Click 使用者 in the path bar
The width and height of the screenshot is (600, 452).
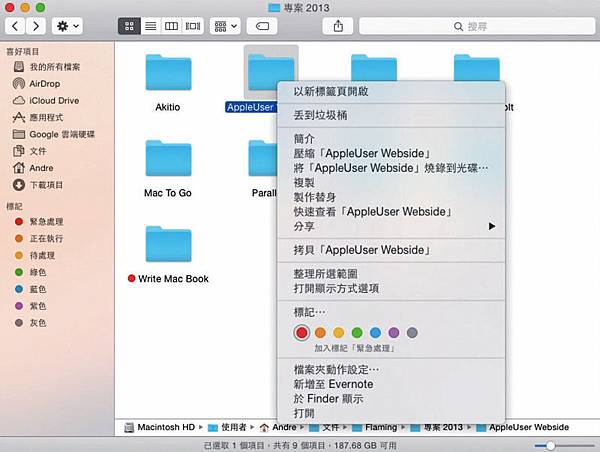(227, 427)
